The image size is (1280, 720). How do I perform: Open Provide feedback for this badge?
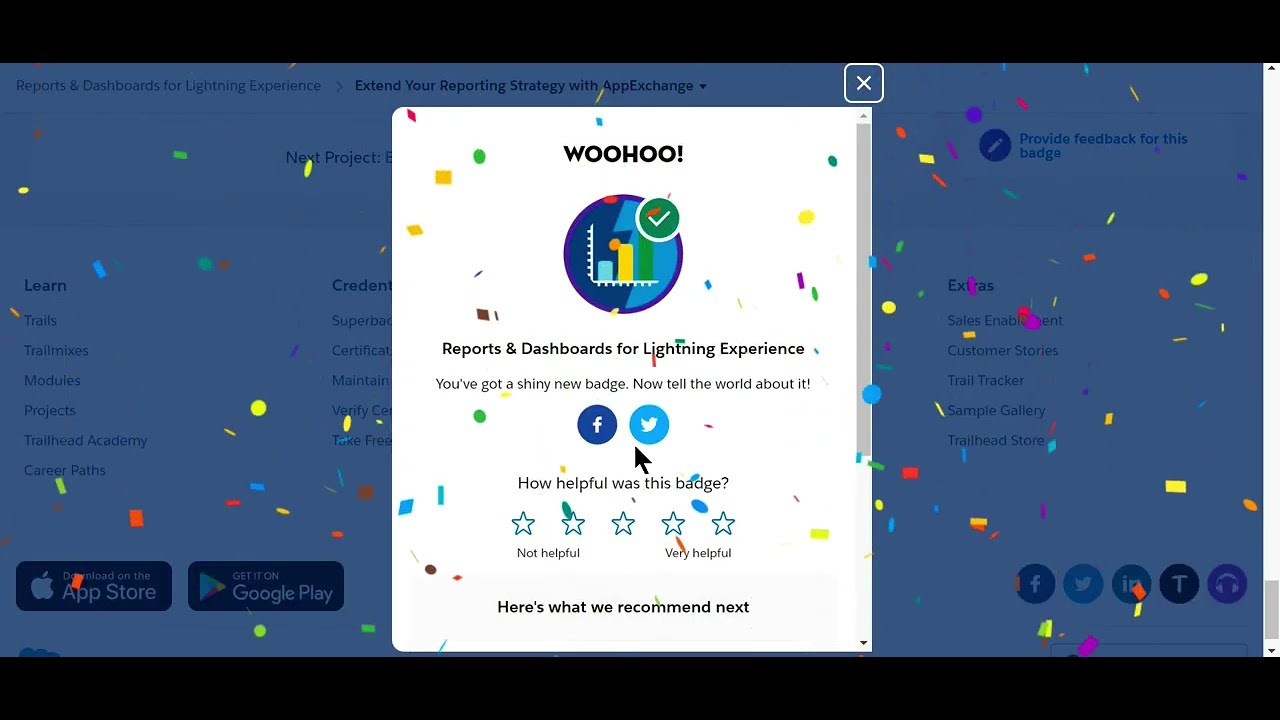tap(1103, 146)
